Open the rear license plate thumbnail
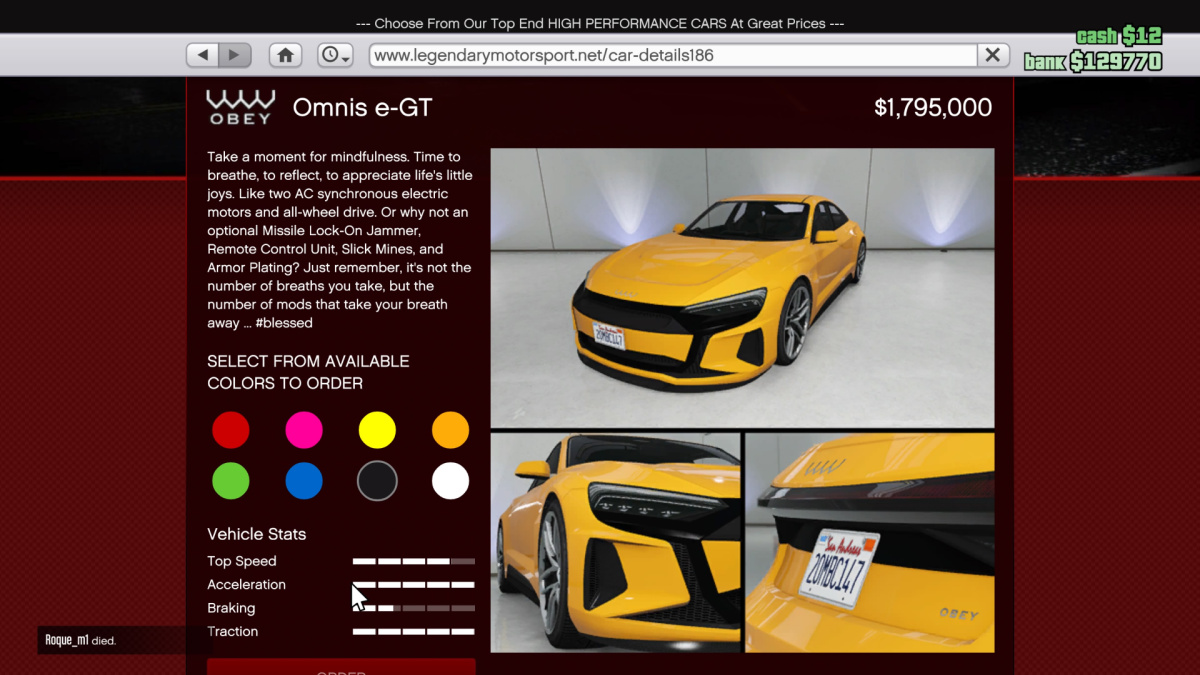The height and width of the screenshot is (675, 1200). click(869, 542)
